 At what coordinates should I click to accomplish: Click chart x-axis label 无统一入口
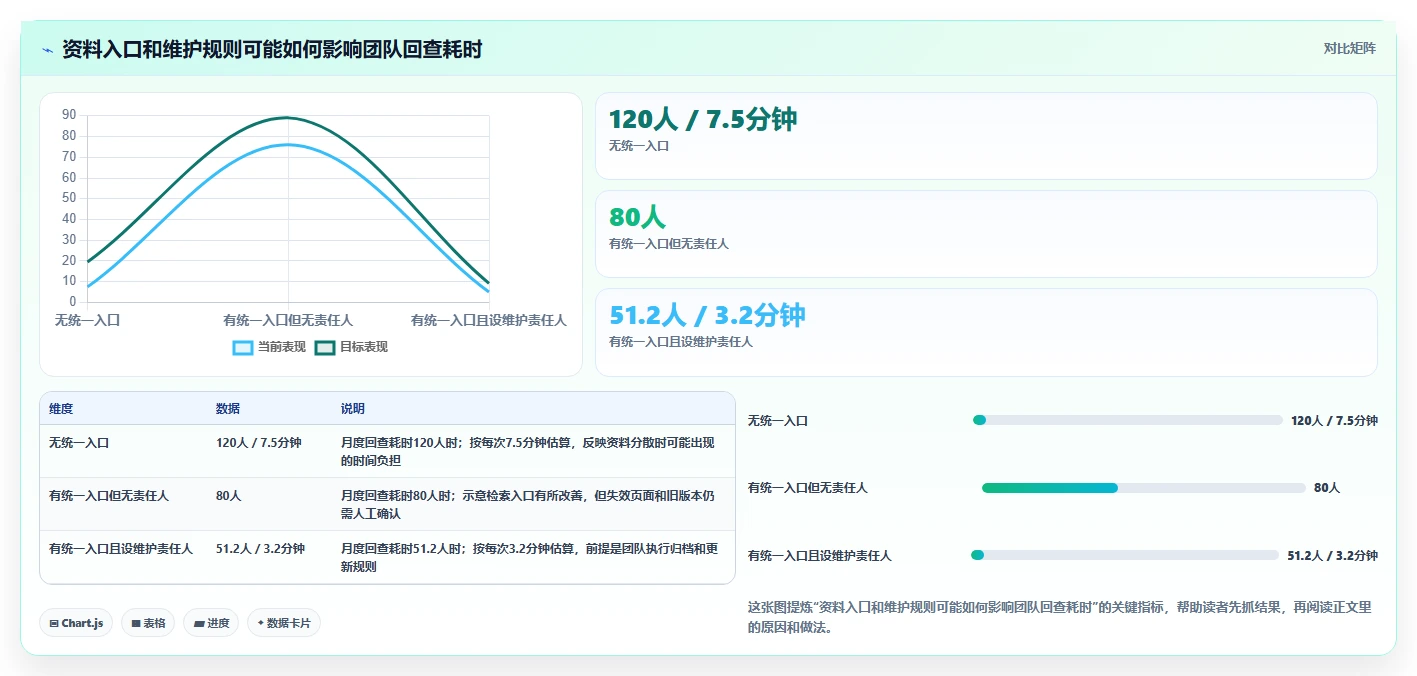87,320
